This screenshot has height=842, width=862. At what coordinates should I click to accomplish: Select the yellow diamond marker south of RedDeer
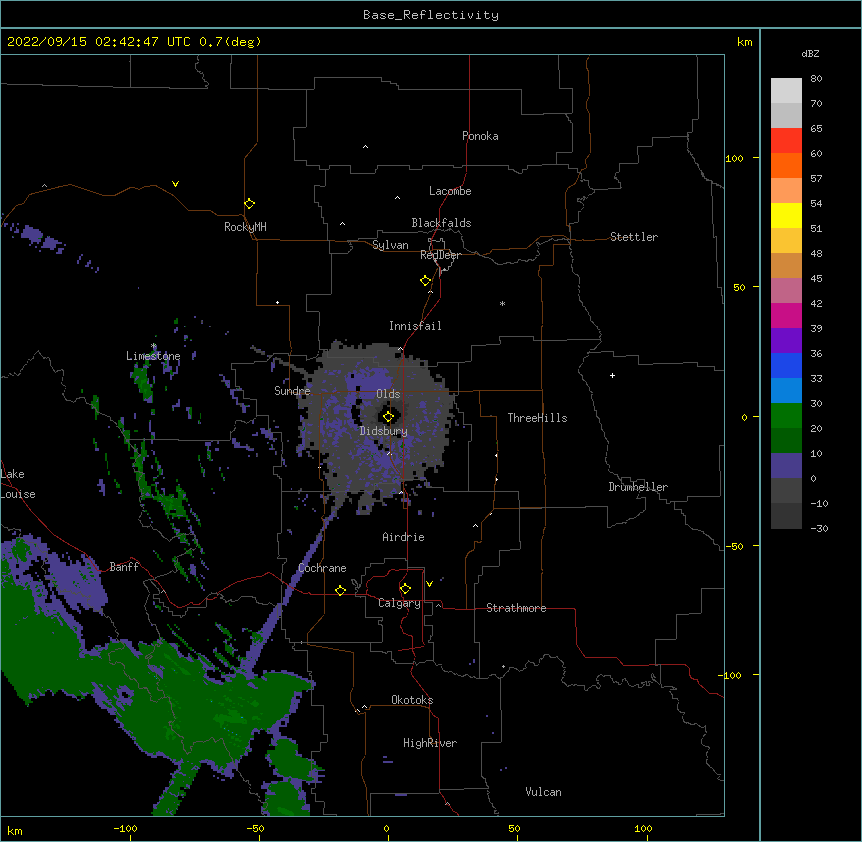point(425,281)
